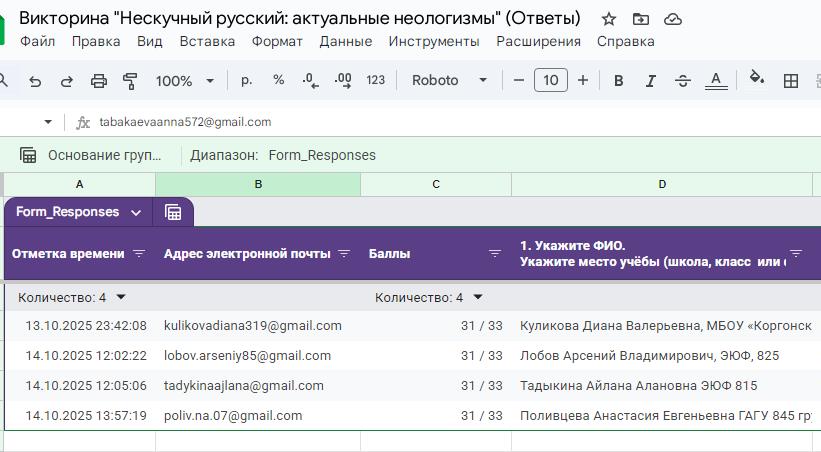Screen dimensions: 821x452
Task: Open the Данные menu
Action: click(x=345, y=41)
